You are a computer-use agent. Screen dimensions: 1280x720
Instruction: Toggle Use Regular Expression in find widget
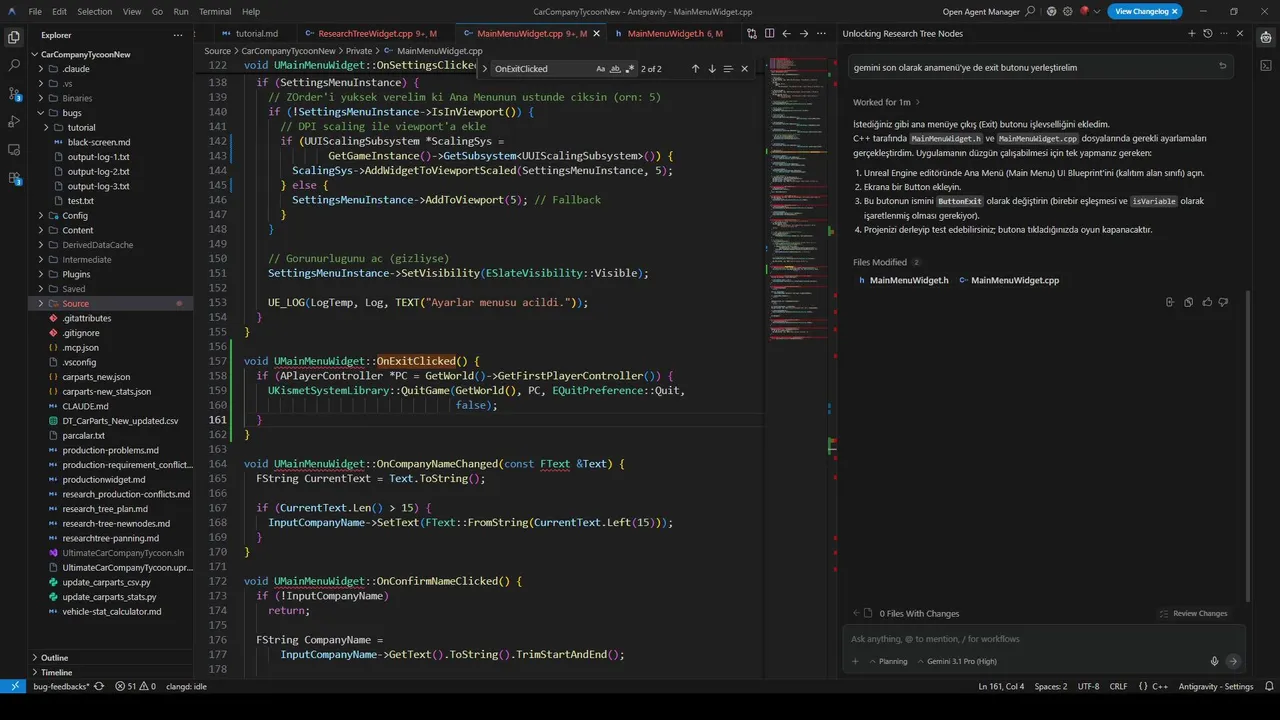(x=630, y=69)
